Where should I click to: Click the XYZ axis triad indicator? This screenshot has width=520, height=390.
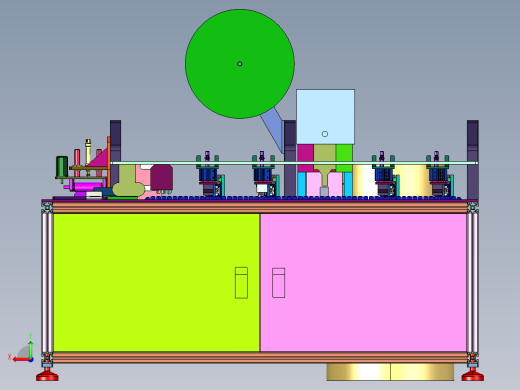click(22, 348)
